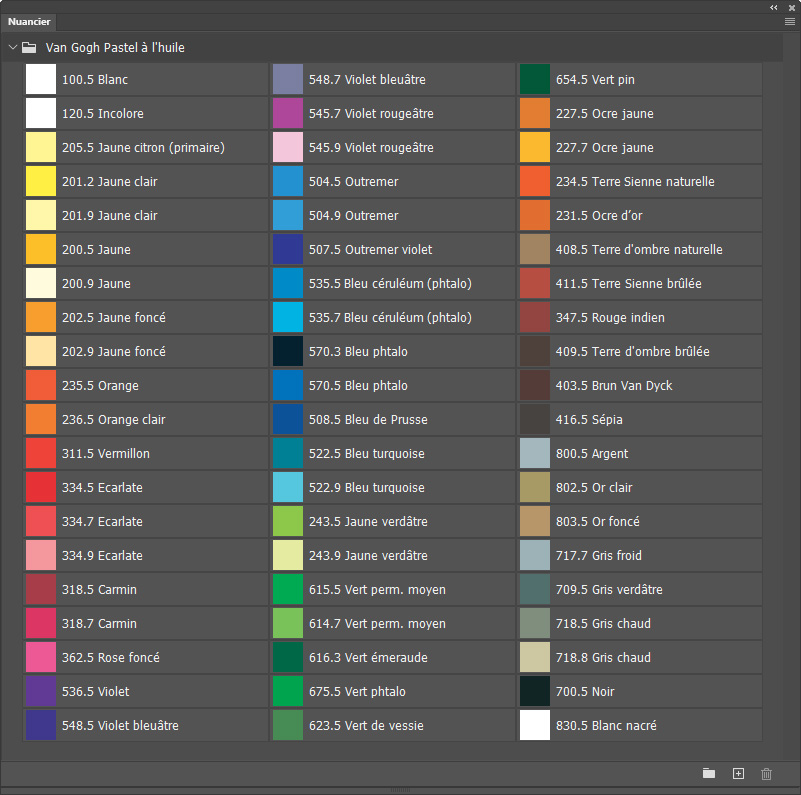Choose the 545.9 Violet rougeâtre swatch

click(288, 147)
